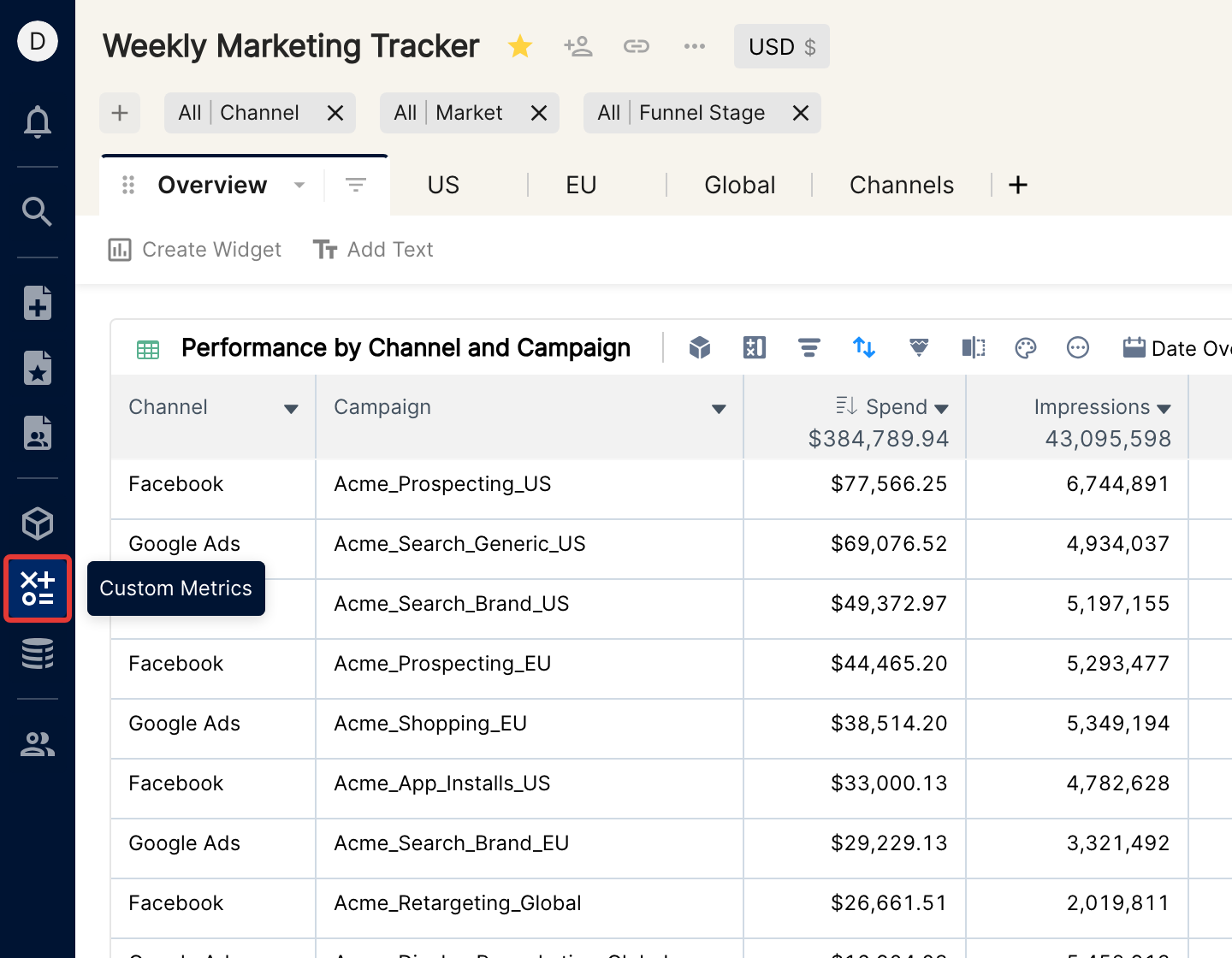Add a new filter with plus button
This screenshot has height=958, width=1232.
click(120, 113)
